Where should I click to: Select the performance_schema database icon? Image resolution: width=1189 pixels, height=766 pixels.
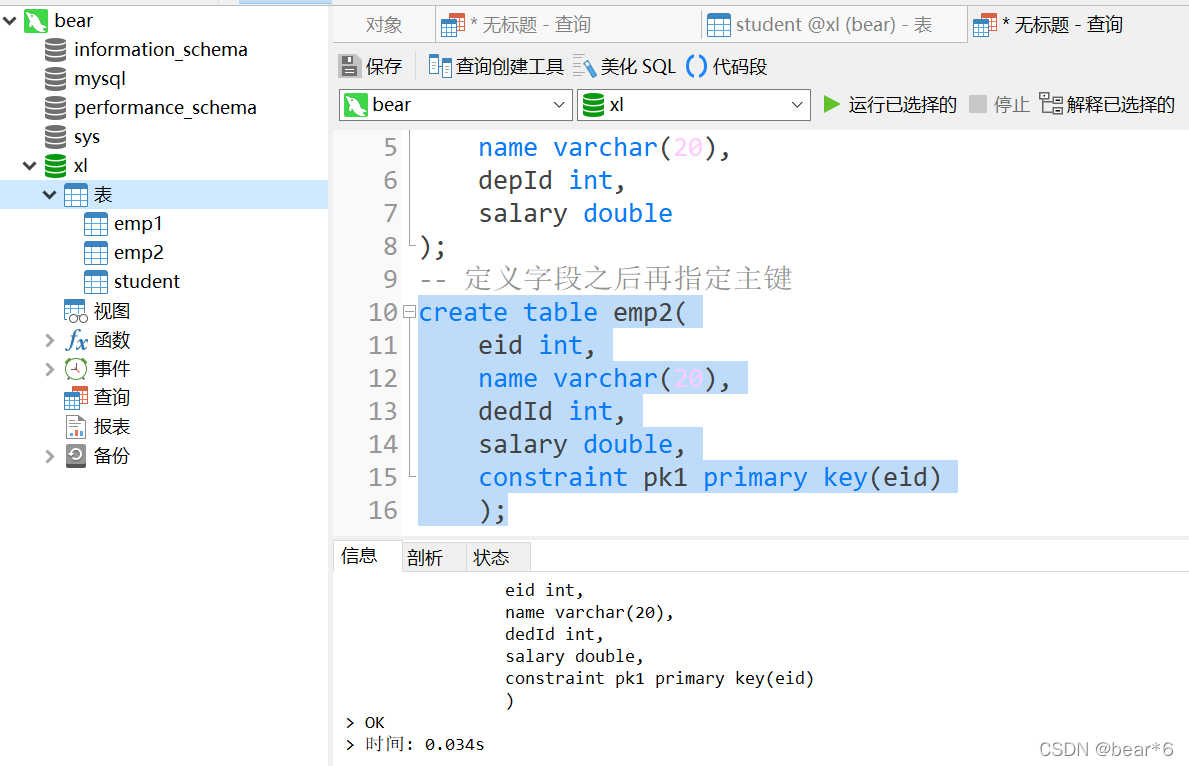click(55, 108)
